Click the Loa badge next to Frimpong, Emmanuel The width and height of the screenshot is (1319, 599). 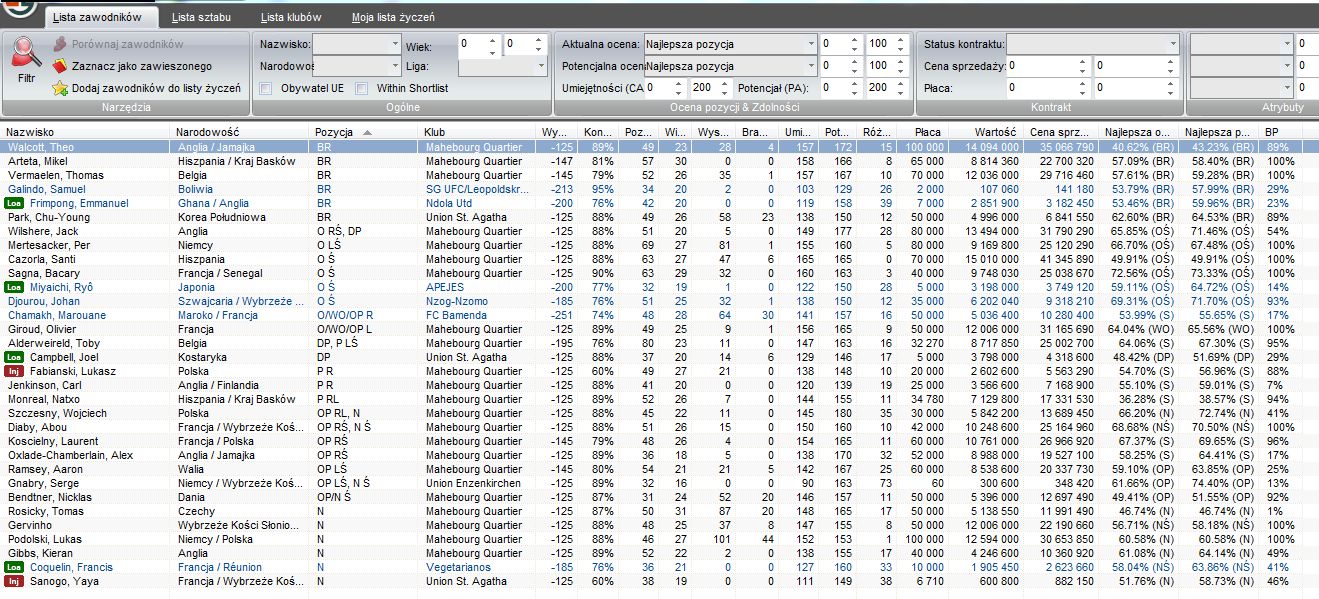coord(14,203)
